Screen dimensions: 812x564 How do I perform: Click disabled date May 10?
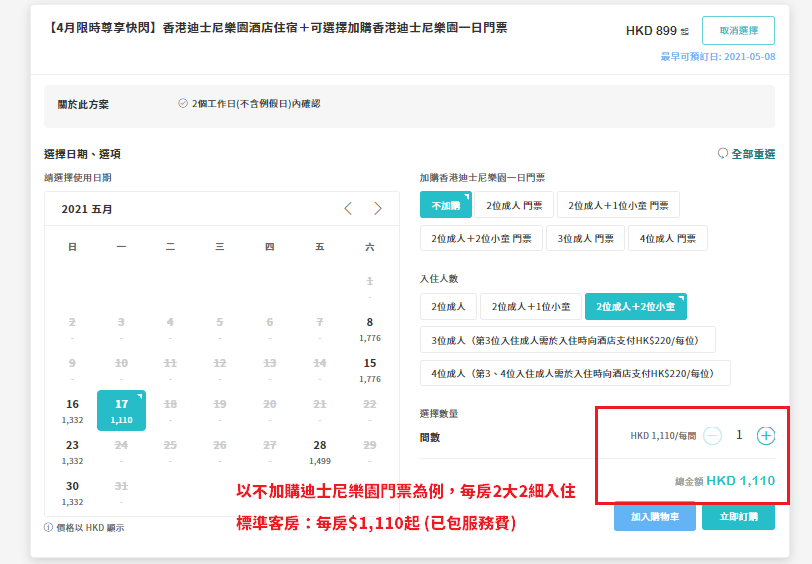[x=121, y=370]
